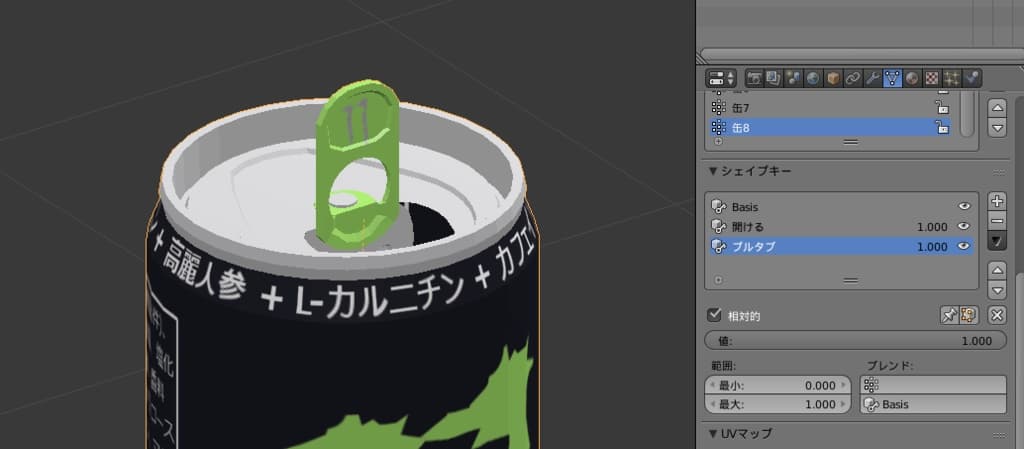Toggle lock on vertex group 缶7
Viewport: 1024px width, 449px height.
click(x=942, y=108)
